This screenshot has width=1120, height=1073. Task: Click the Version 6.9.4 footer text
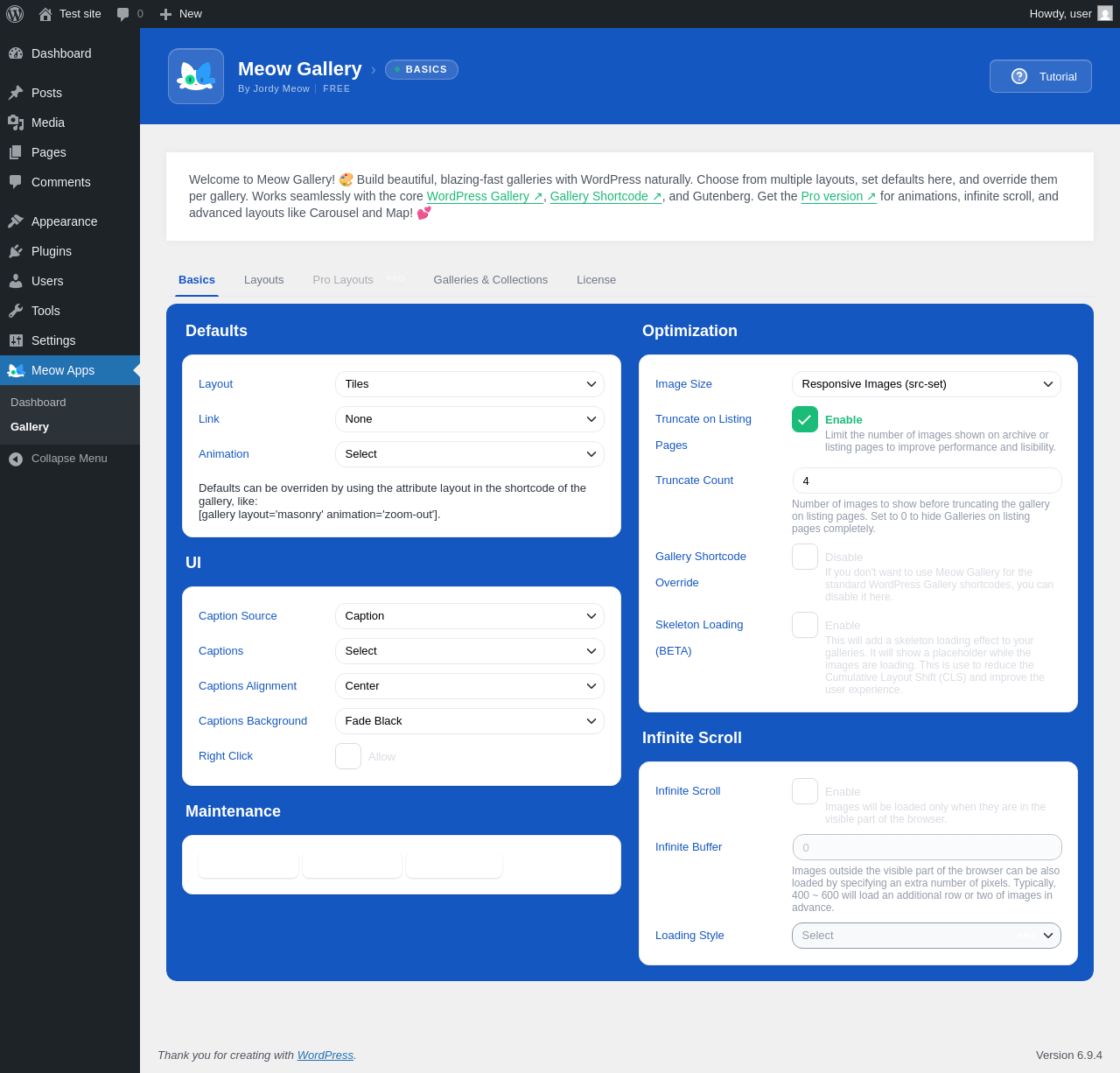pyautogui.click(x=1069, y=1055)
